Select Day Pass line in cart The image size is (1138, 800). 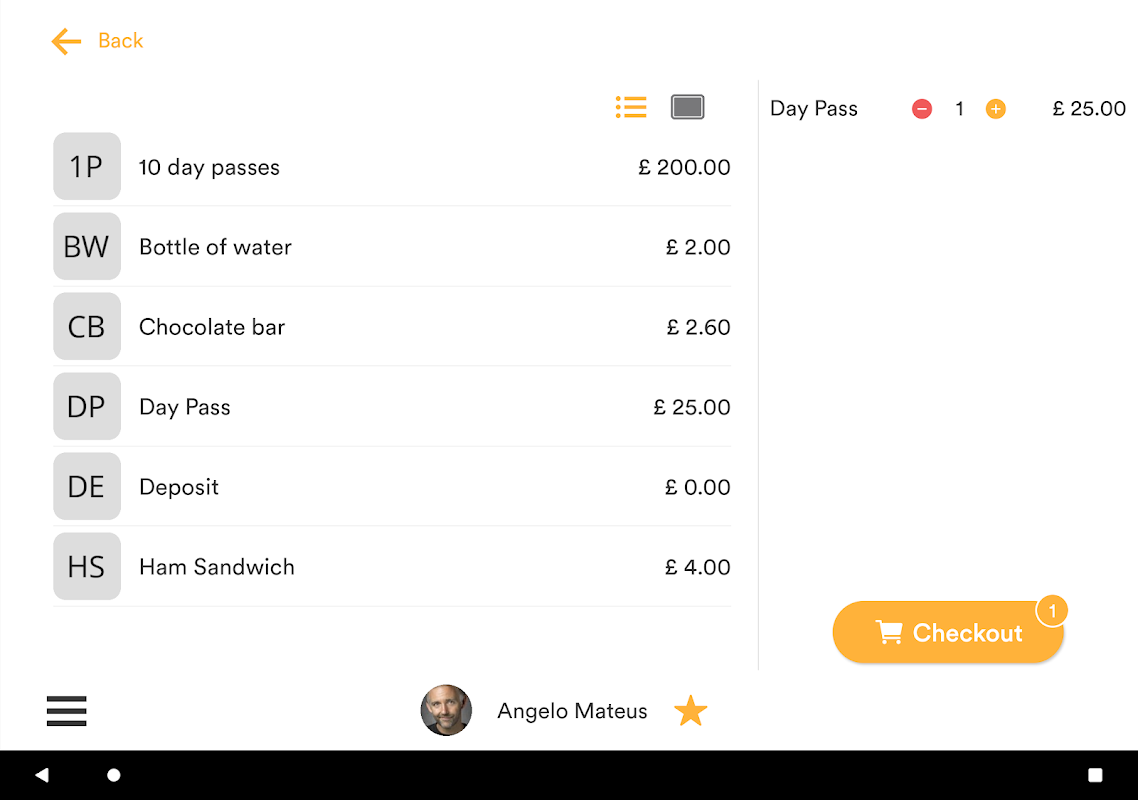pyautogui.click(x=814, y=109)
